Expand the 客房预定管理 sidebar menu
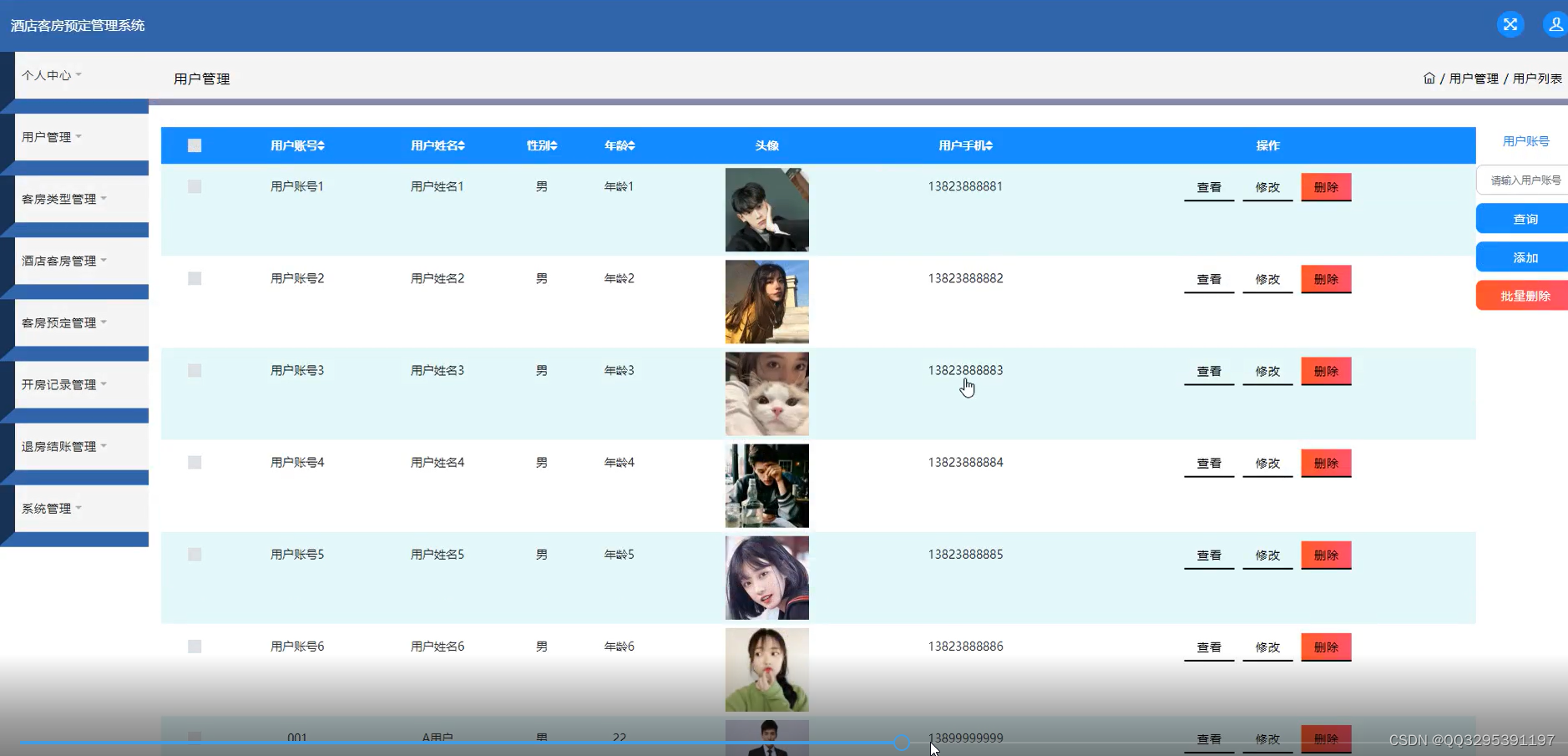The width and height of the screenshot is (1568, 756). click(x=81, y=322)
